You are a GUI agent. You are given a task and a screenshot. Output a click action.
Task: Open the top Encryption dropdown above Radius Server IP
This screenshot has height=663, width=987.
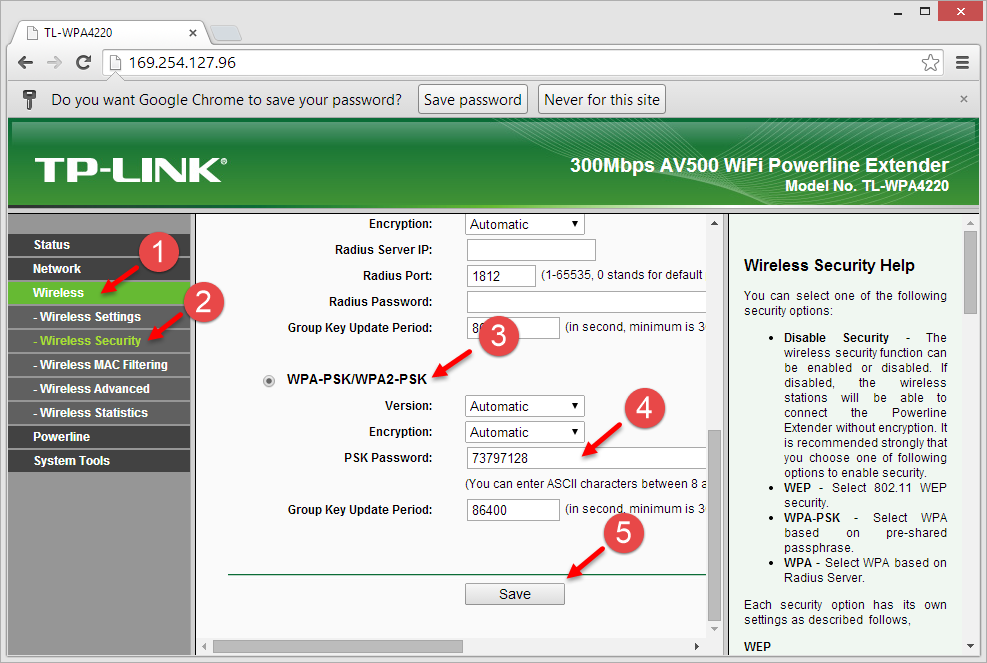524,224
